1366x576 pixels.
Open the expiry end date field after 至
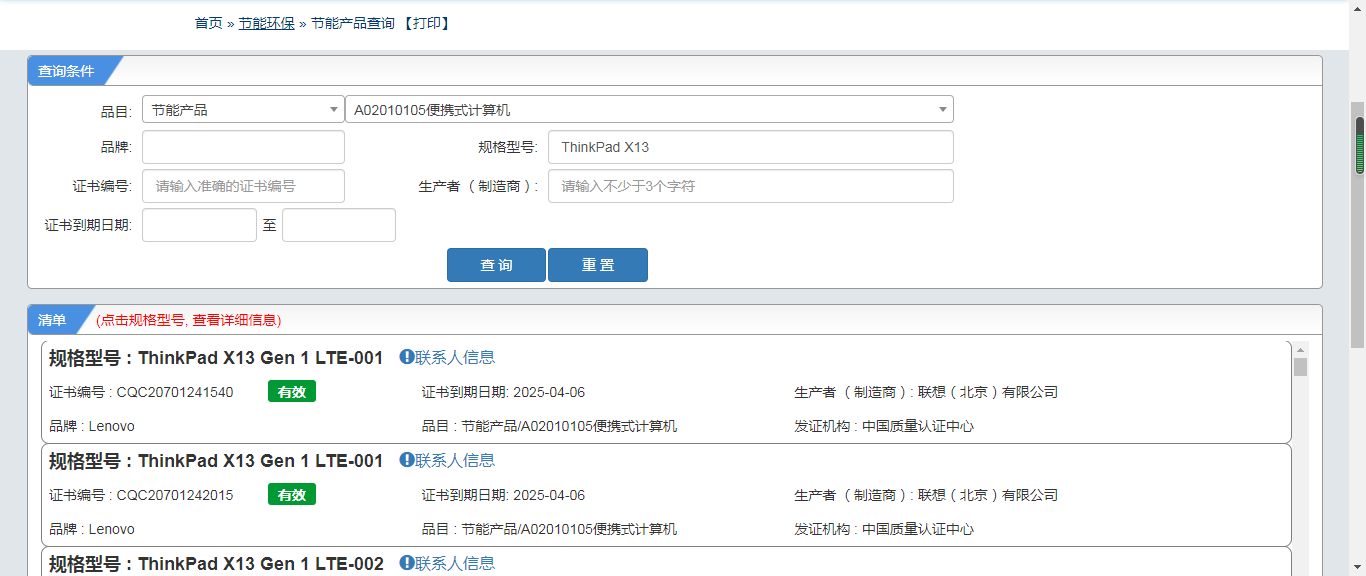339,225
